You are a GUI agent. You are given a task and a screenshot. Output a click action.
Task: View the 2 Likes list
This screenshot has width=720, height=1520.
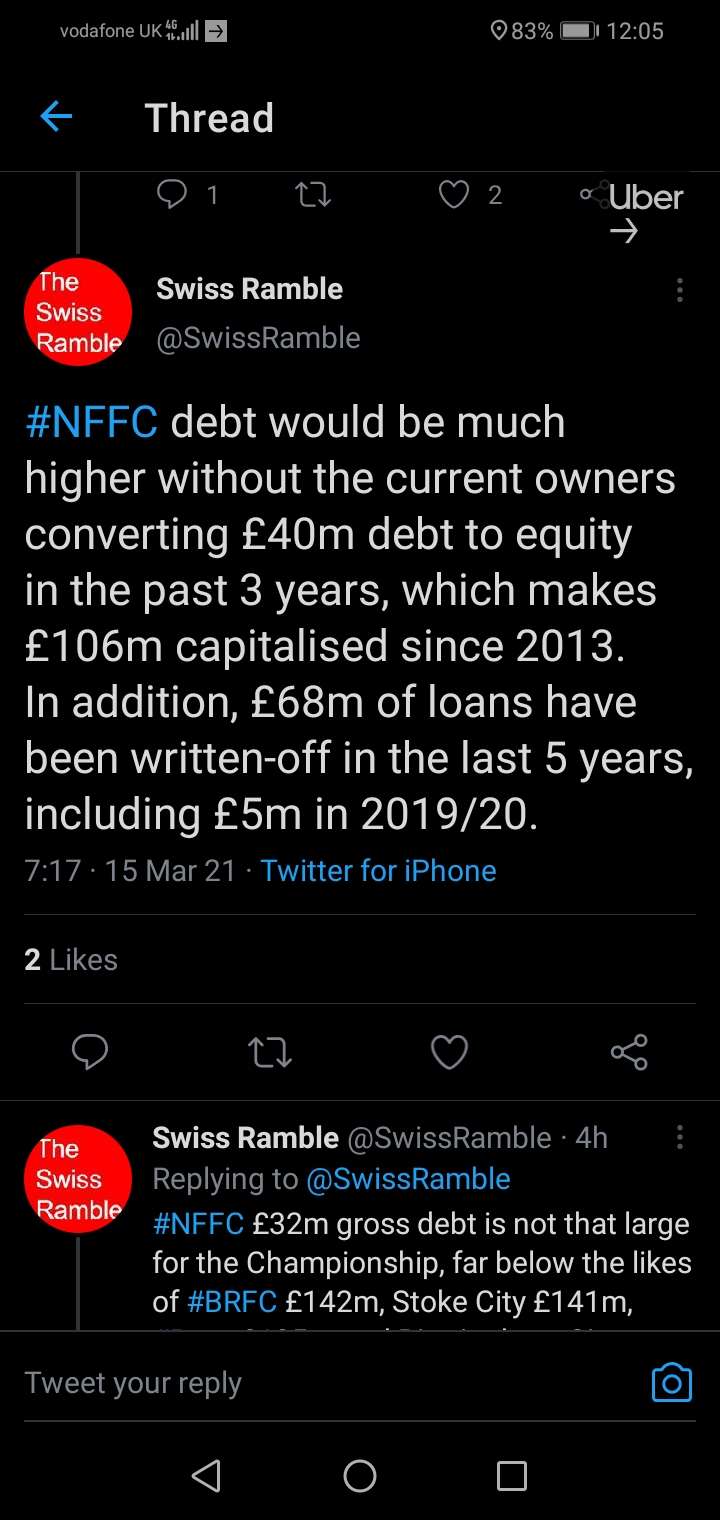(x=70, y=960)
